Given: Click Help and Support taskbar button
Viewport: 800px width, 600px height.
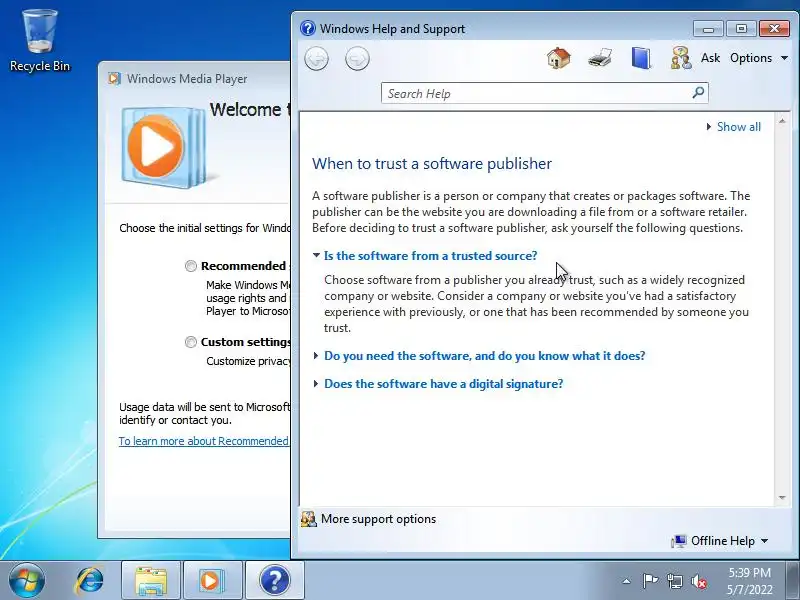Looking at the screenshot, I should tap(274, 581).
